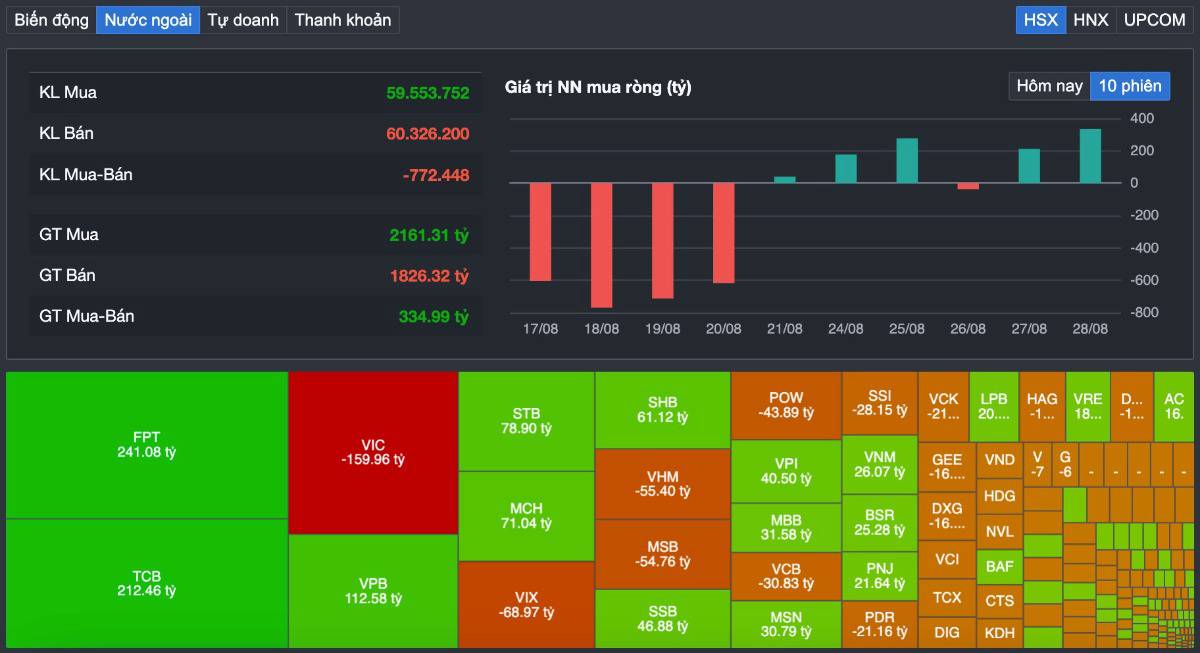This screenshot has height=653, width=1200.
Task: Select the VCK tile
Action: click(943, 406)
